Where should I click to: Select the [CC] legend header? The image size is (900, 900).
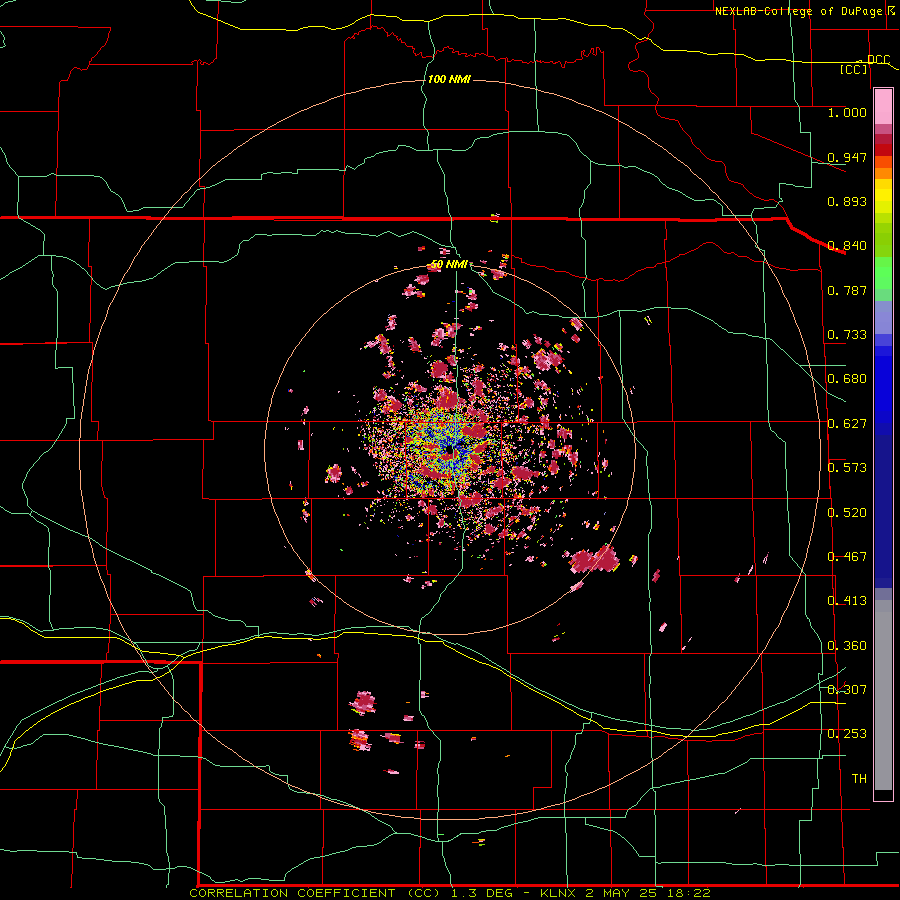(x=853, y=69)
